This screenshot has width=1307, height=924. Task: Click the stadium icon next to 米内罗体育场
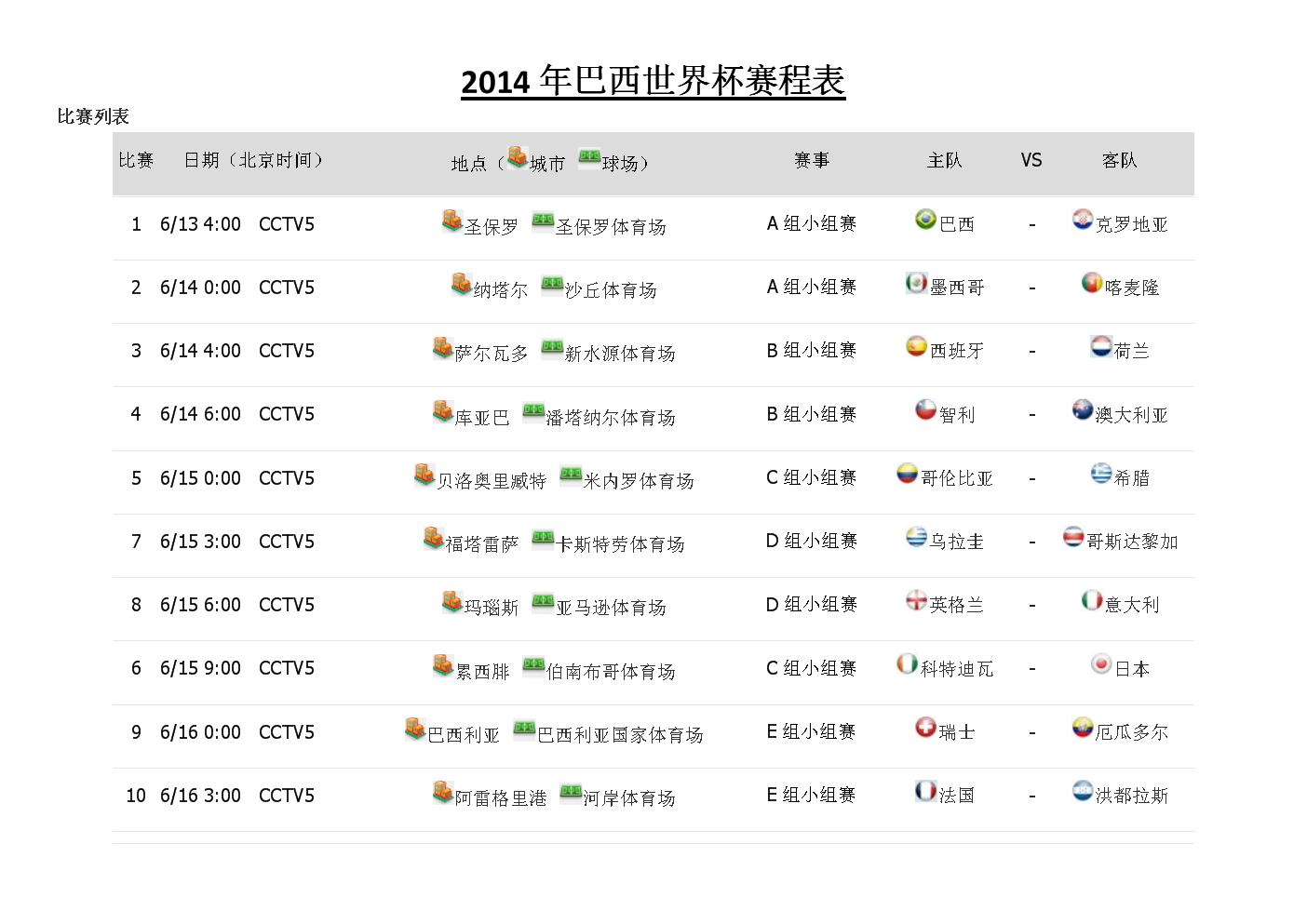[571, 475]
